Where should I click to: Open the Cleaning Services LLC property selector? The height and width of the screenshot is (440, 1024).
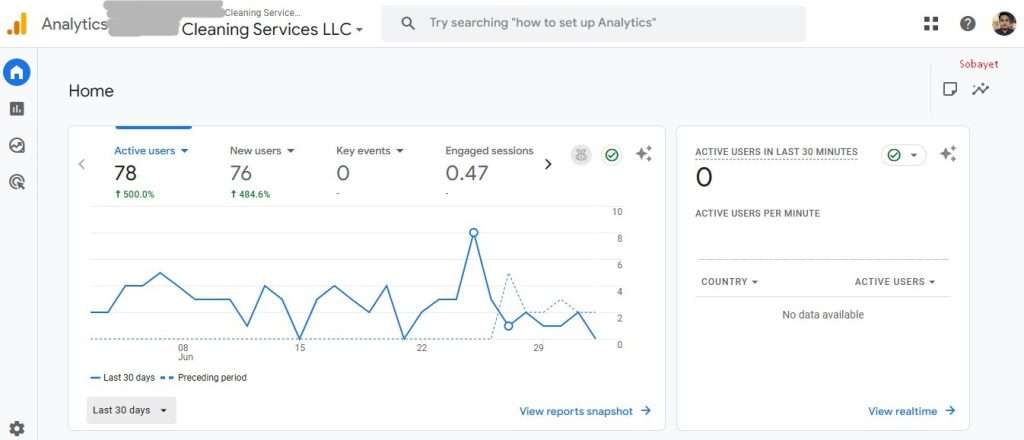coord(272,30)
